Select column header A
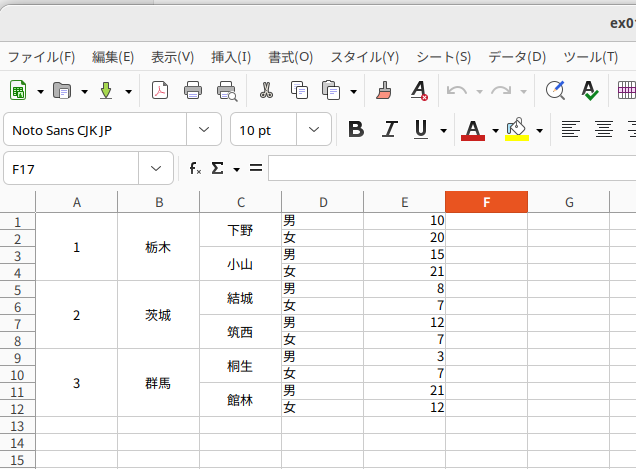Screen dimensions: 636x469 [77, 202]
